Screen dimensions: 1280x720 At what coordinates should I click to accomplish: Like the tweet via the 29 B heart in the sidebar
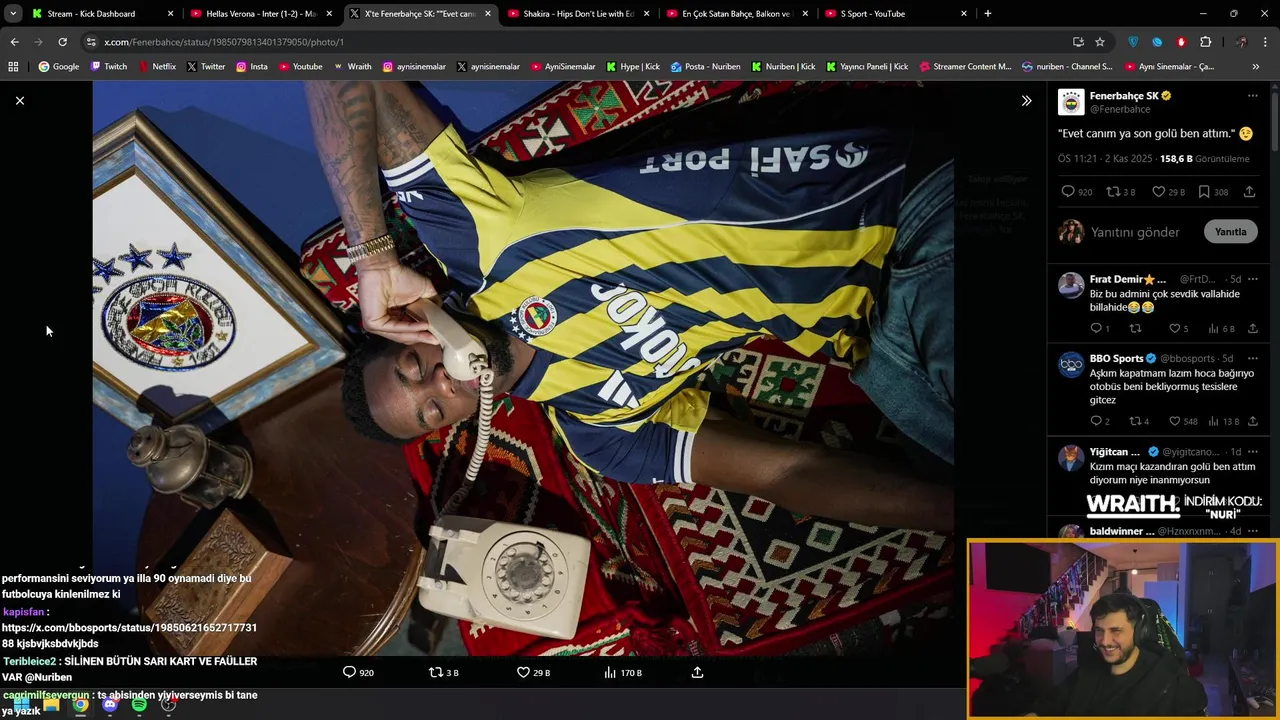1158,191
